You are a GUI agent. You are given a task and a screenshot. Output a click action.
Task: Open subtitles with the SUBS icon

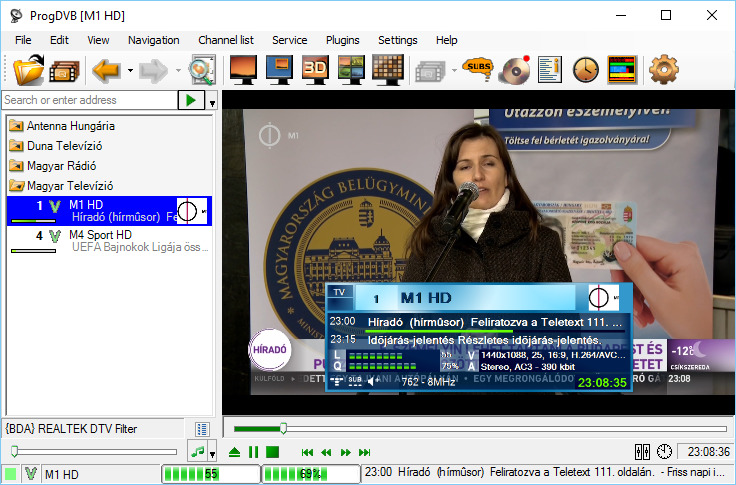tap(478, 69)
